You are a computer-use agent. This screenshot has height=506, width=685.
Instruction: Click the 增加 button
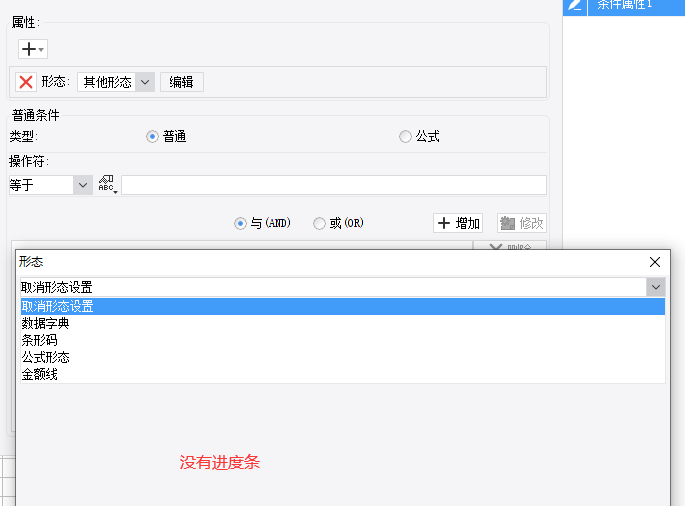coord(458,223)
